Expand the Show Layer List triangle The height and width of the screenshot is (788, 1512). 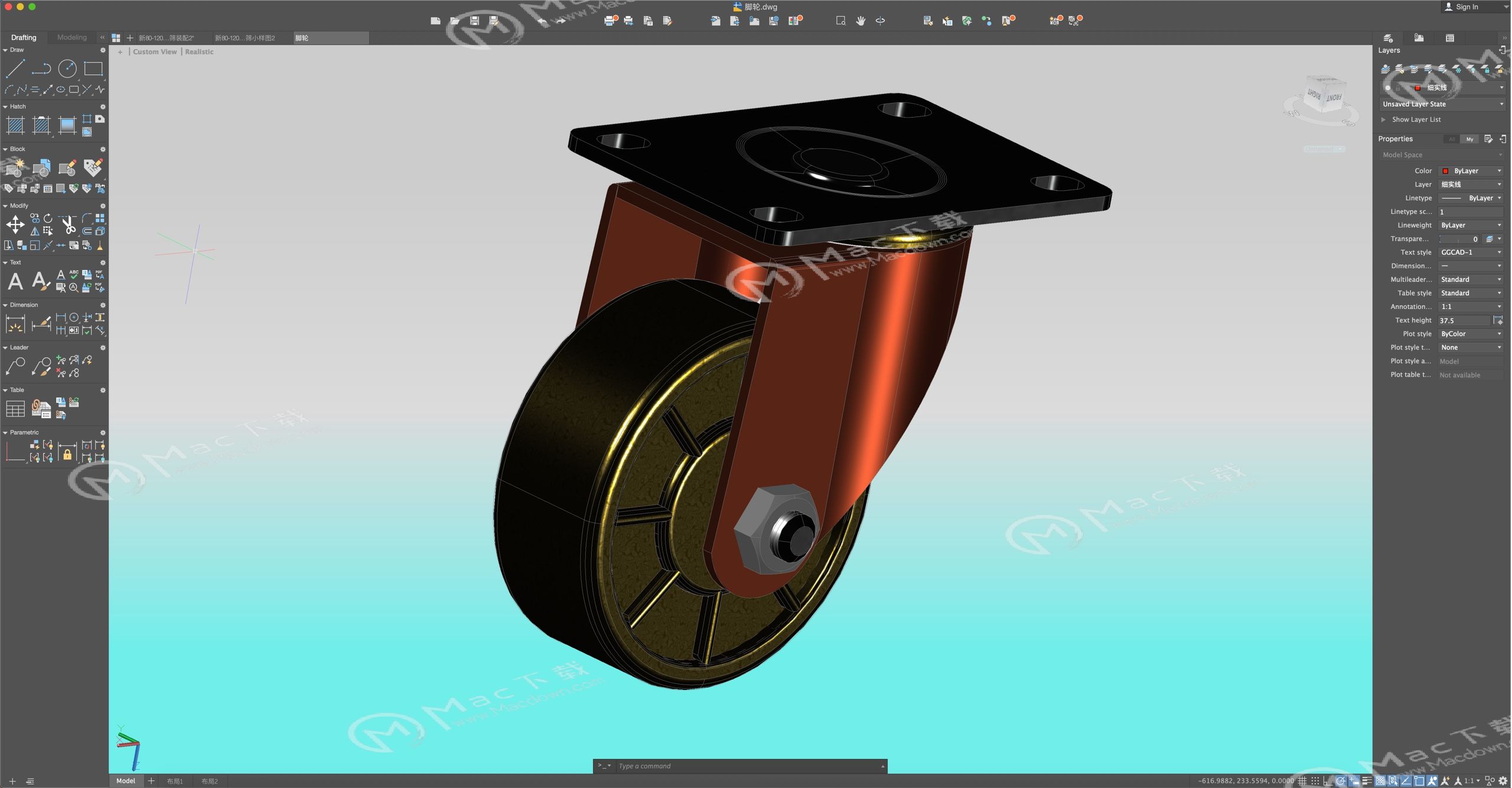(1383, 119)
